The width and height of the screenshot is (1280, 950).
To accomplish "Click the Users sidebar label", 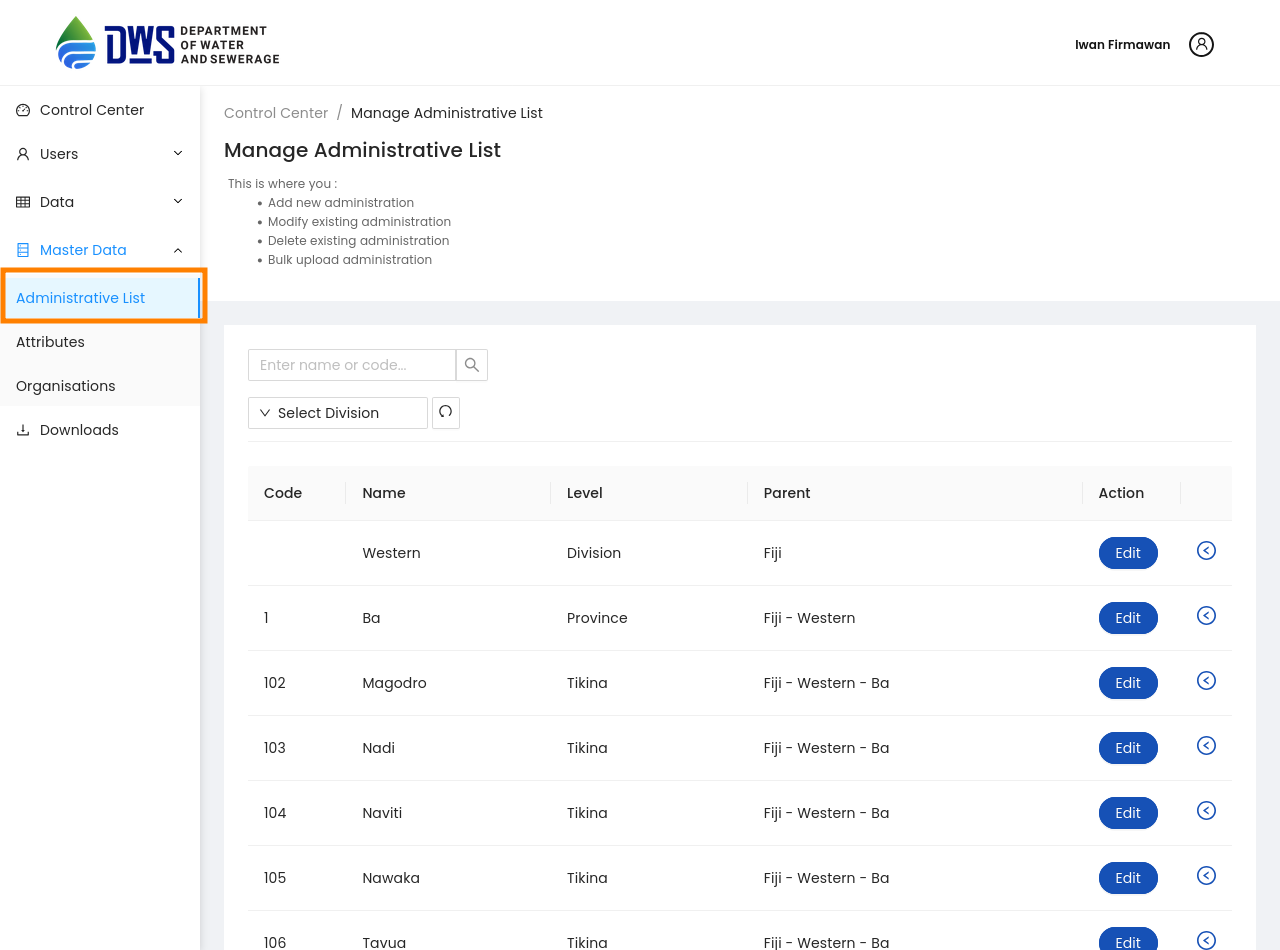I will 59,154.
